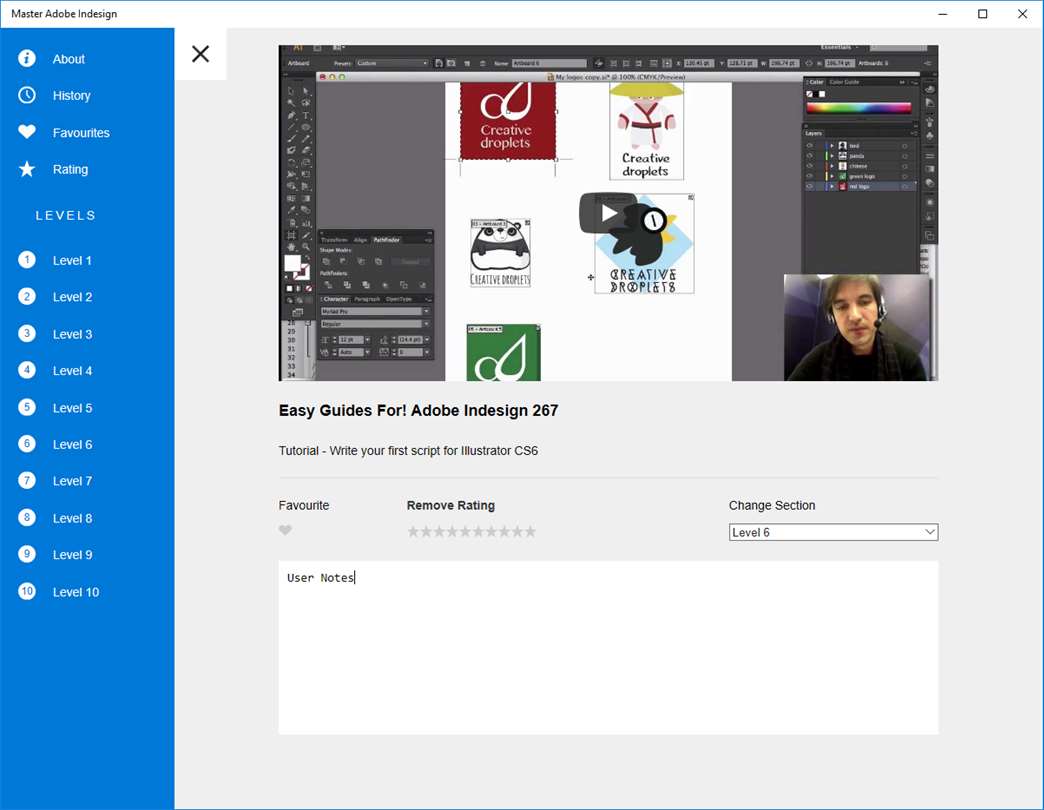The image size is (1044, 810).
Task: Select the fifth rating star
Action: [465, 531]
